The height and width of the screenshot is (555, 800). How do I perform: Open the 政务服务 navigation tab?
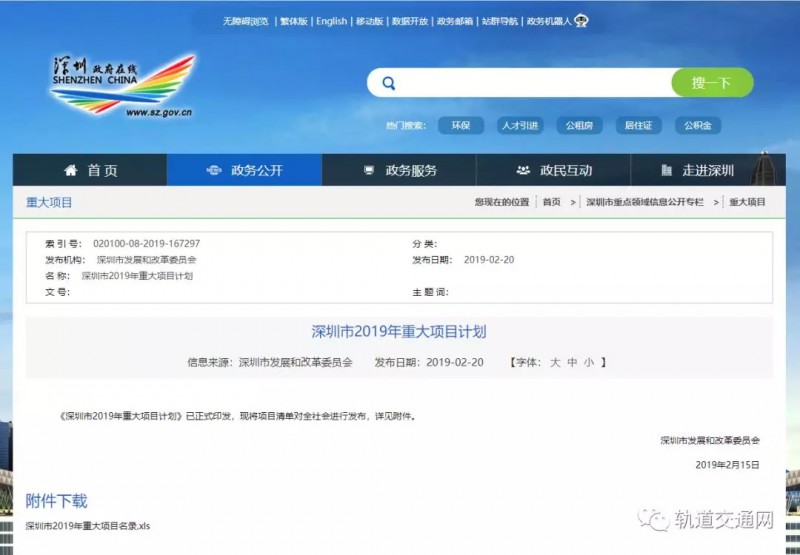click(399, 170)
